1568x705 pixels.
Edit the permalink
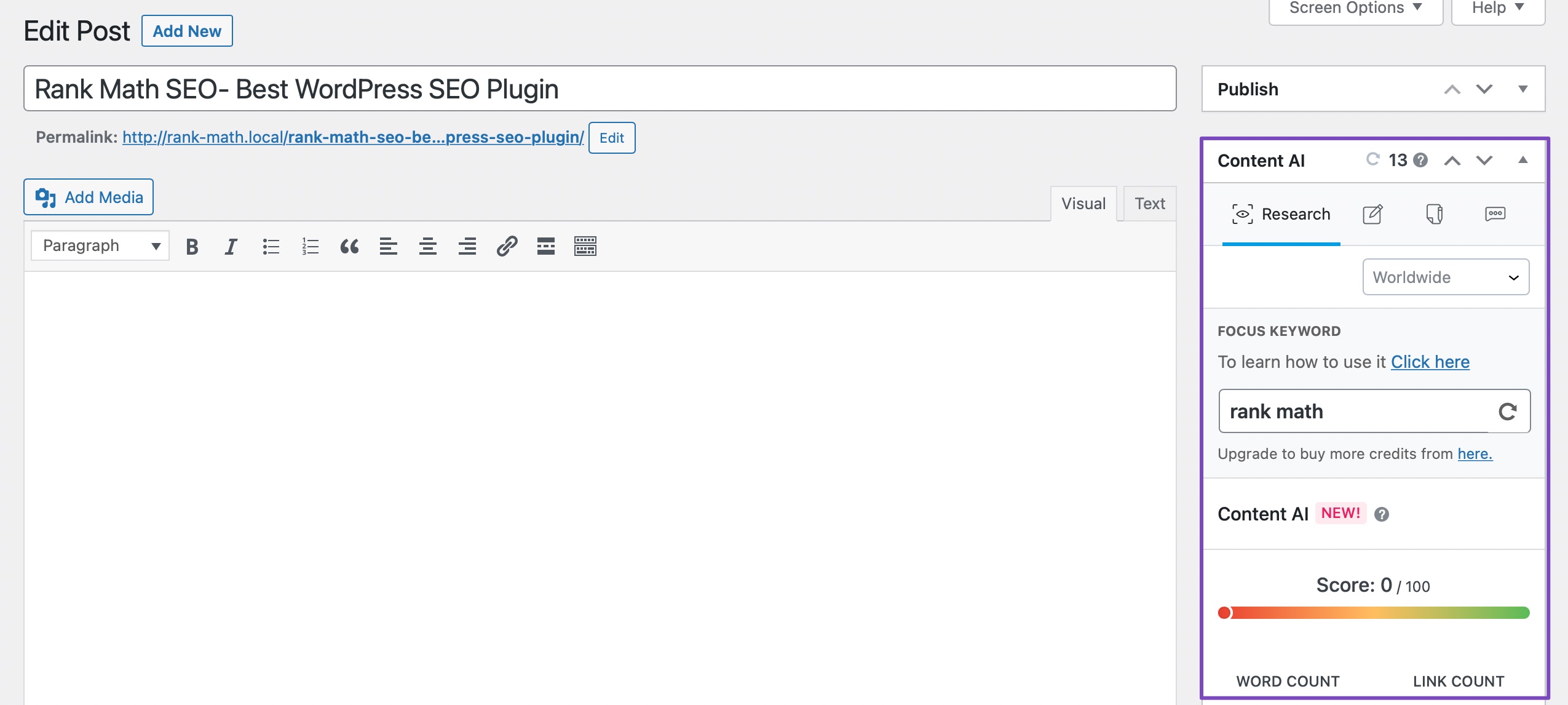(612, 138)
